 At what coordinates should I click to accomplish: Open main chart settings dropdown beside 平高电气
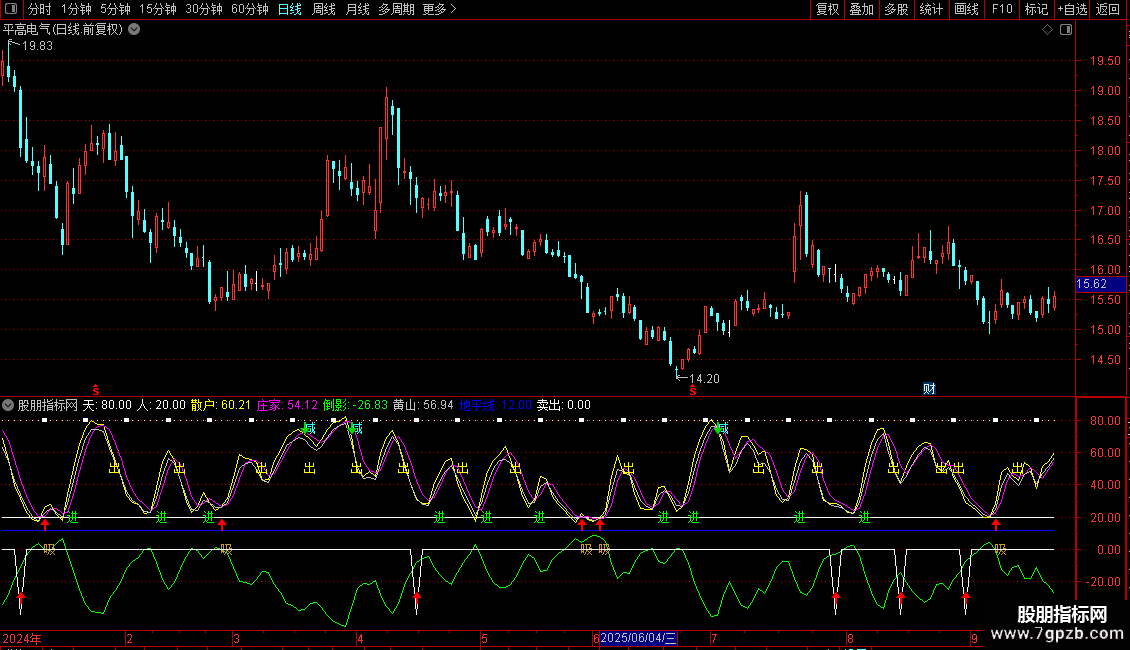click(134, 30)
